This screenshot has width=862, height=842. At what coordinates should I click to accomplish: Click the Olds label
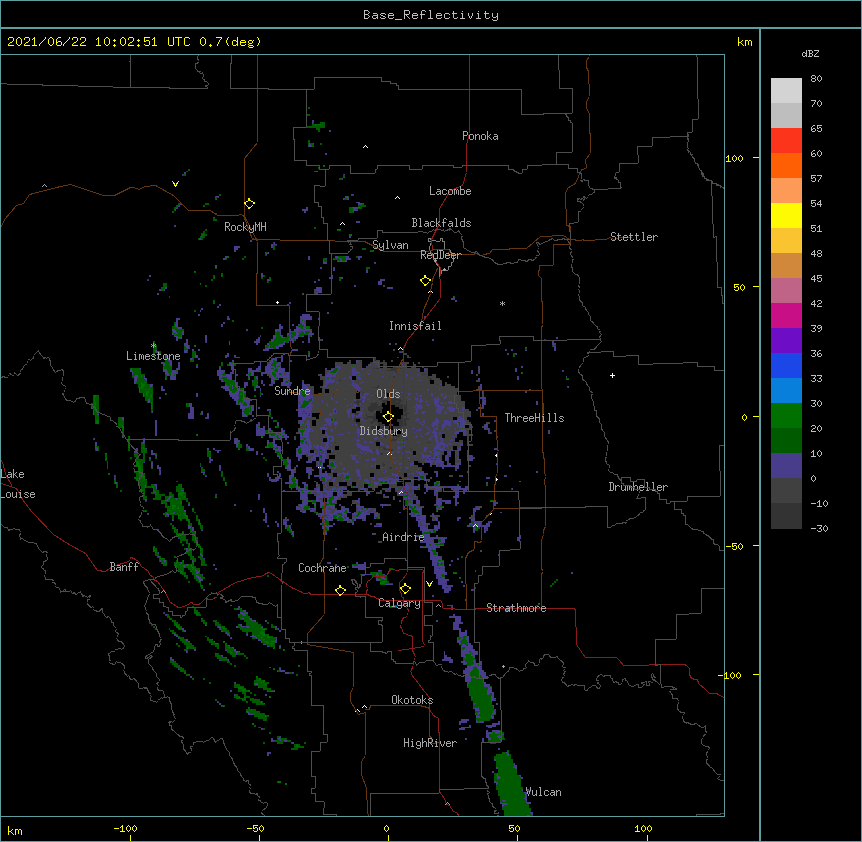[x=388, y=394]
